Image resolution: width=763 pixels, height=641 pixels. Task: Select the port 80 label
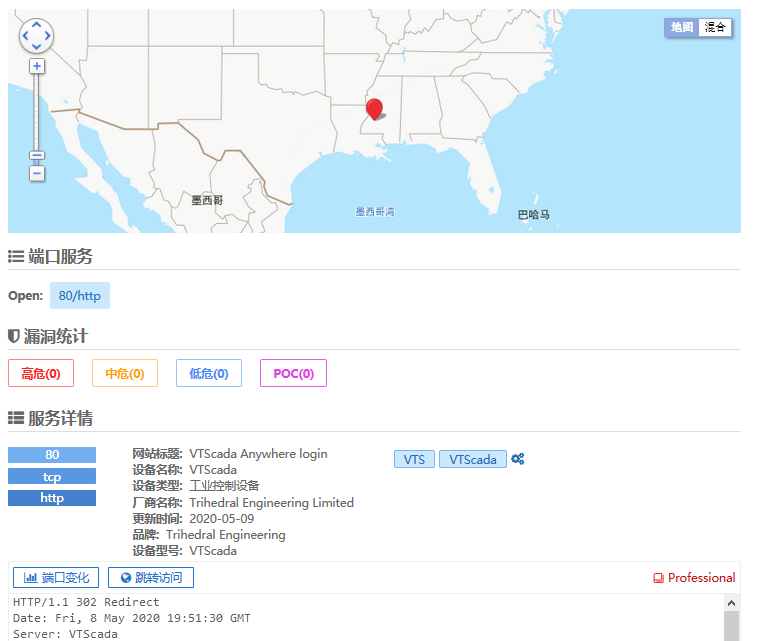[52, 455]
